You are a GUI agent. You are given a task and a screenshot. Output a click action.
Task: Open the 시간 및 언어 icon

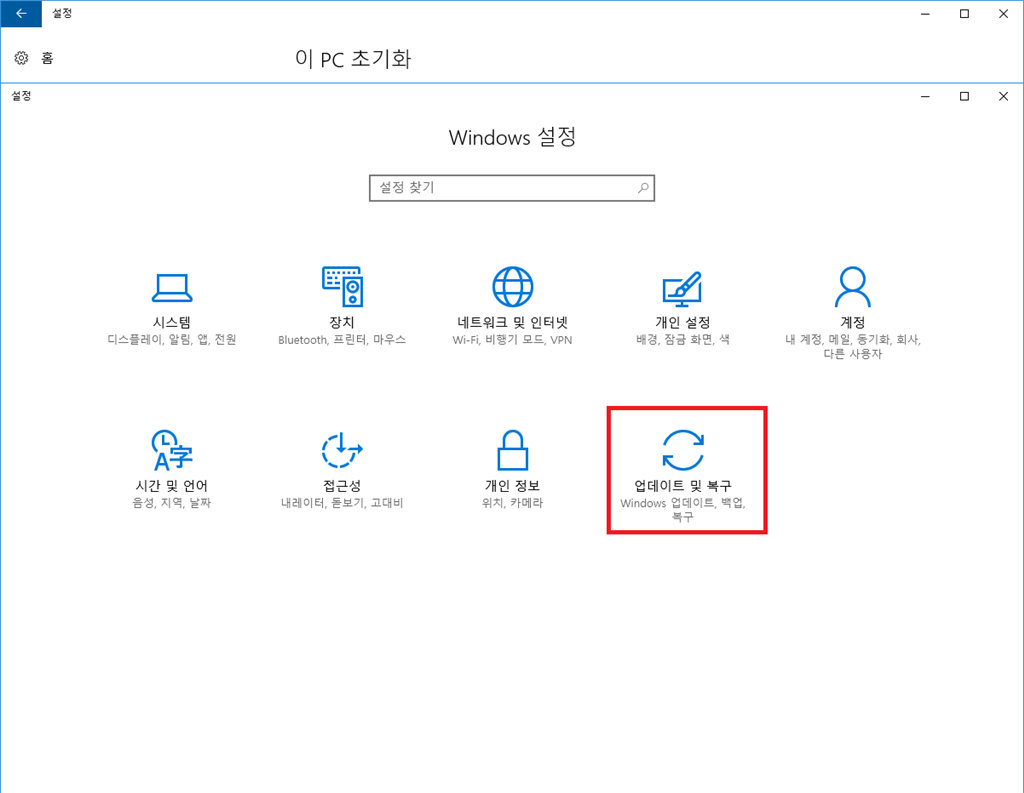coord(172,450)
